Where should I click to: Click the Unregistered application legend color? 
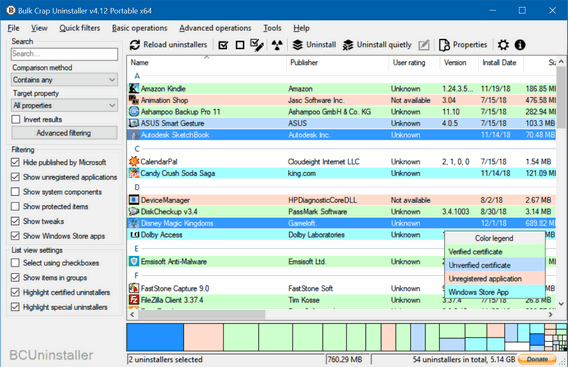[494, 278]
